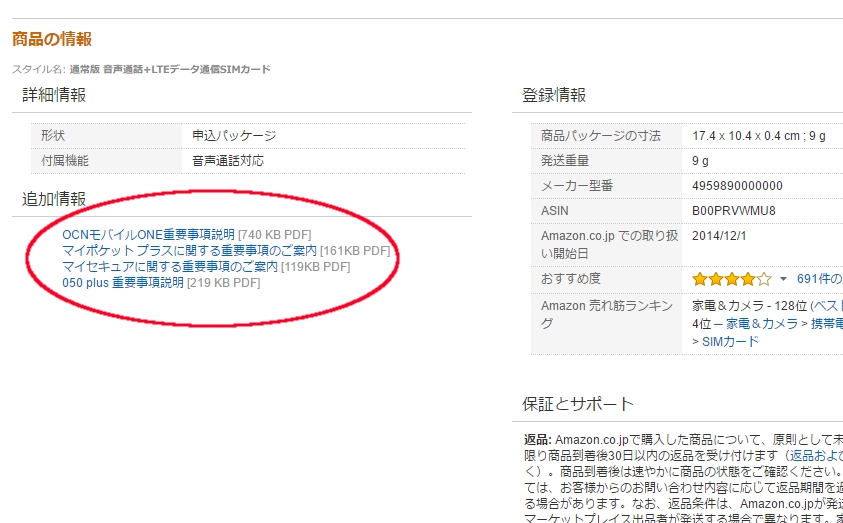The width and height of the screenshot is (843, 523).
Task: Open the 携帯電 category link in ranking
Action: coord(827,324)
